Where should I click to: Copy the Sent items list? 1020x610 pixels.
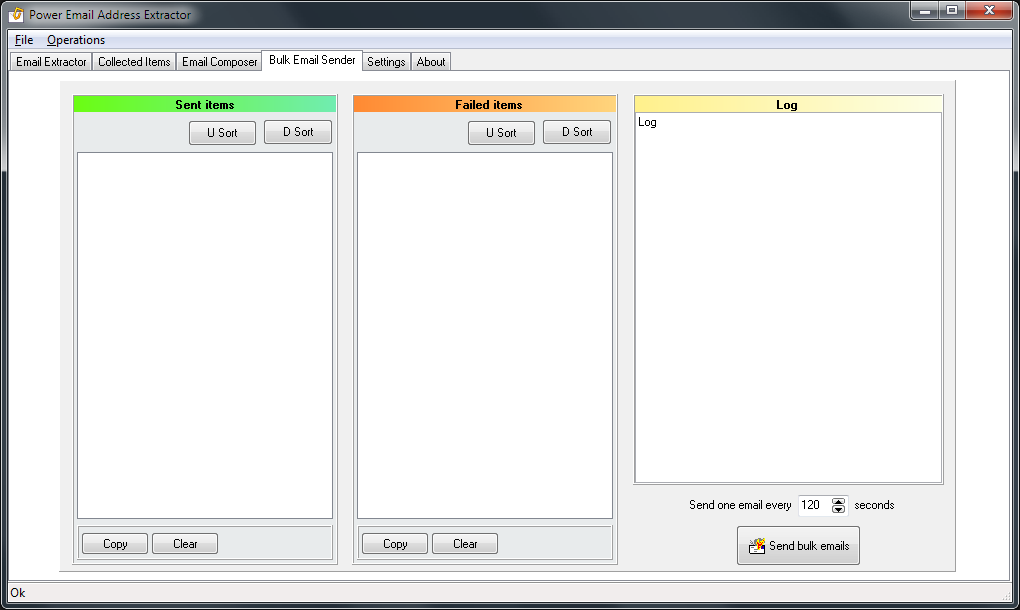(115, 544)
